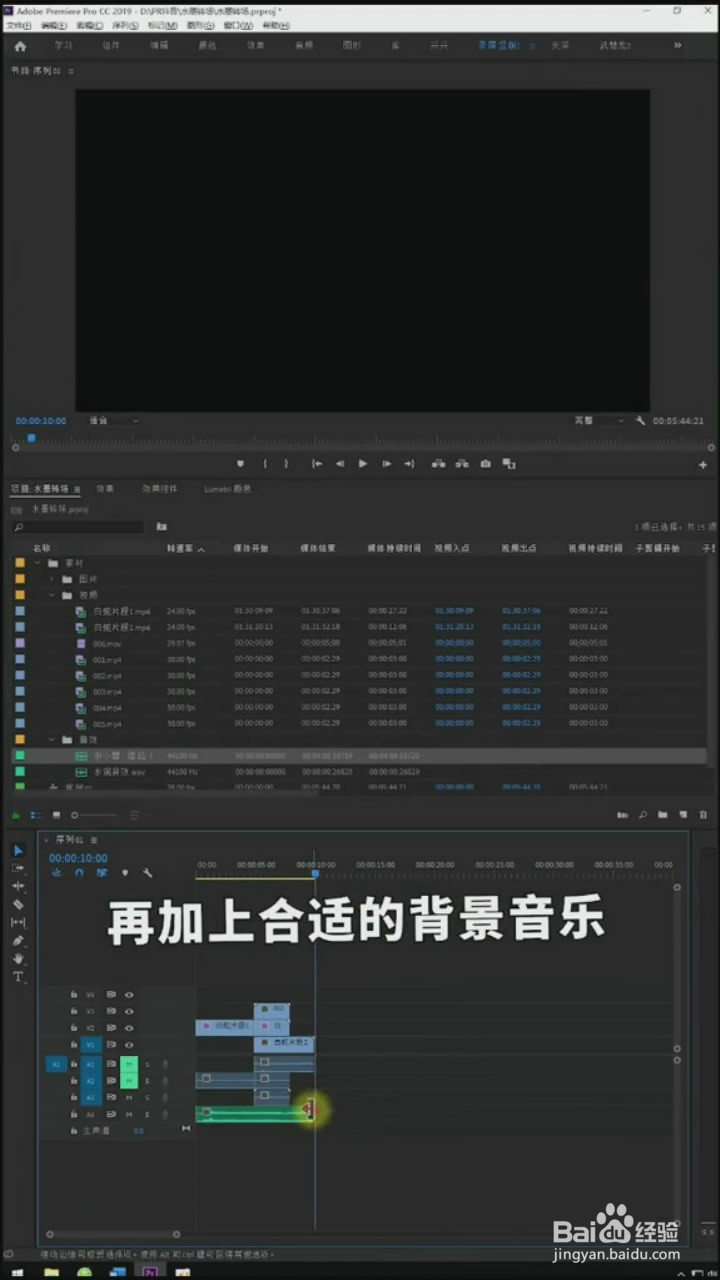The width and height of the screenshot is (720, 1280).
Task: Select the Hand tool
Action: pos(18,958)
